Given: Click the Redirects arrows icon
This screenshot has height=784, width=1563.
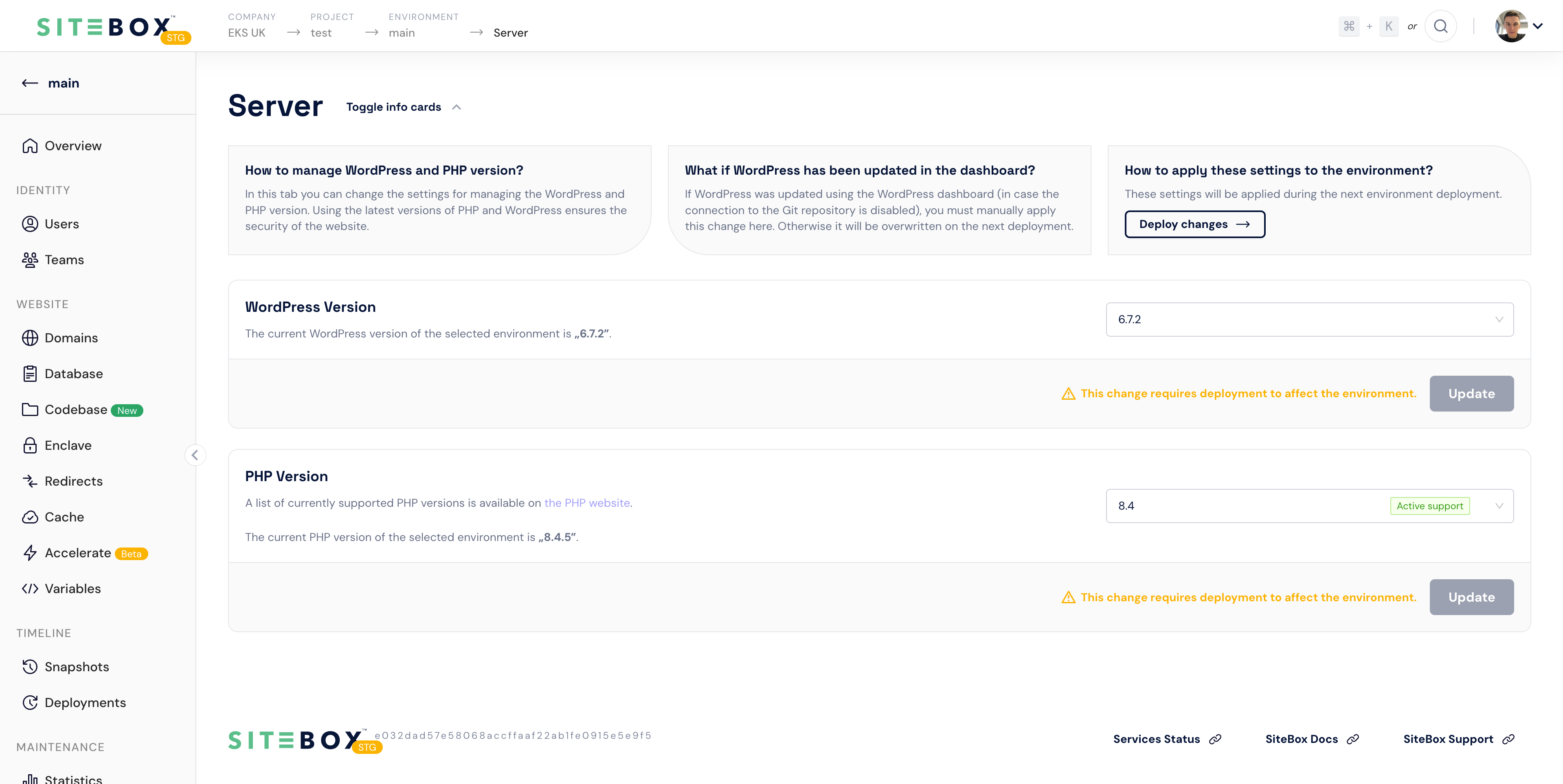Looking at the screenshot, I should (x=30, y=482).
